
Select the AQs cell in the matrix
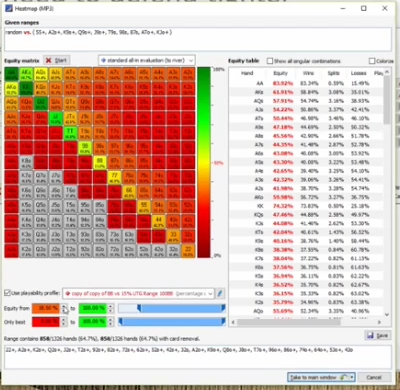[x=41, y=75]
